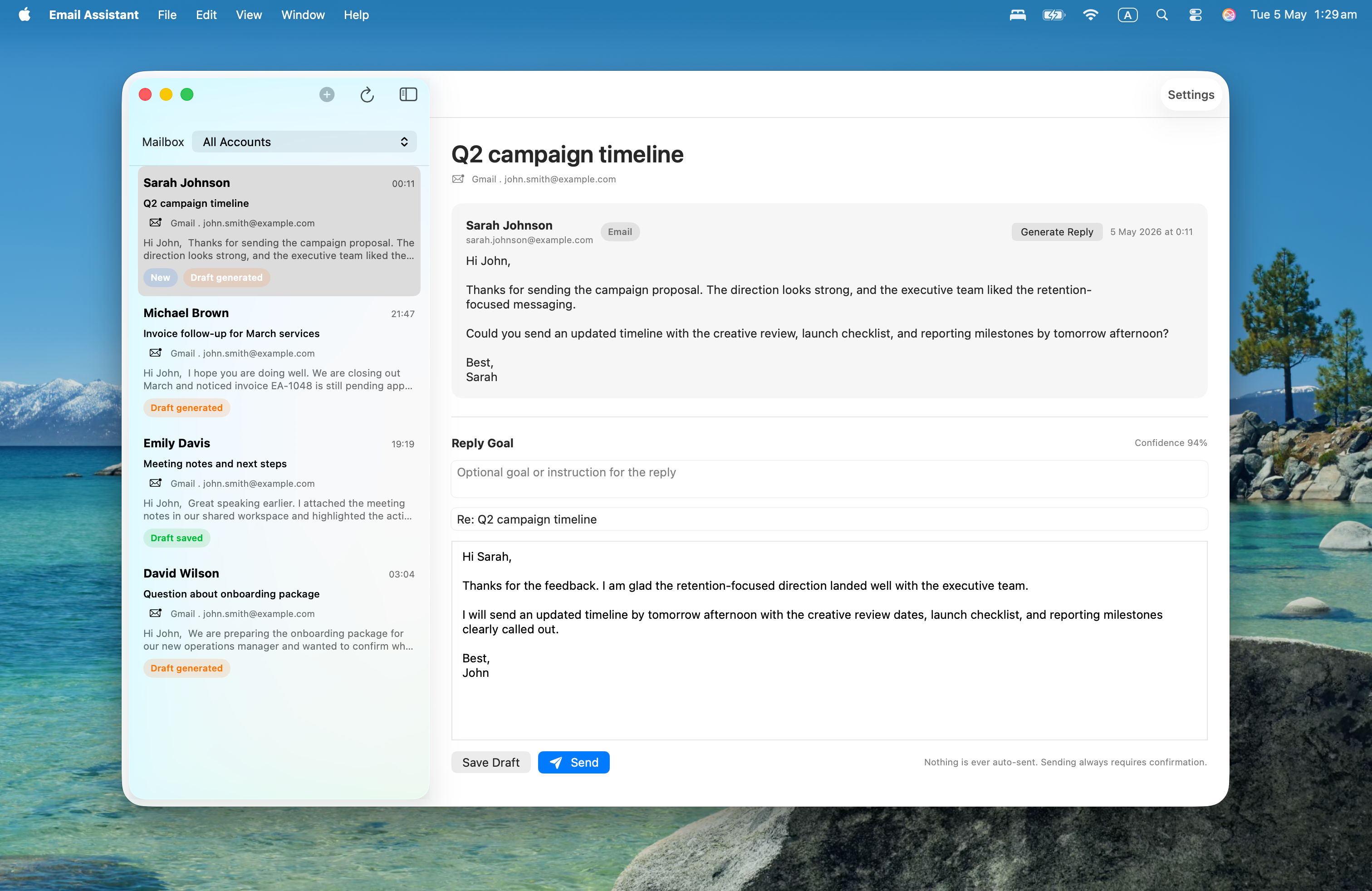
Task: Click the Q2 campaign timeline heading
Action: click(x=567, y=154)
